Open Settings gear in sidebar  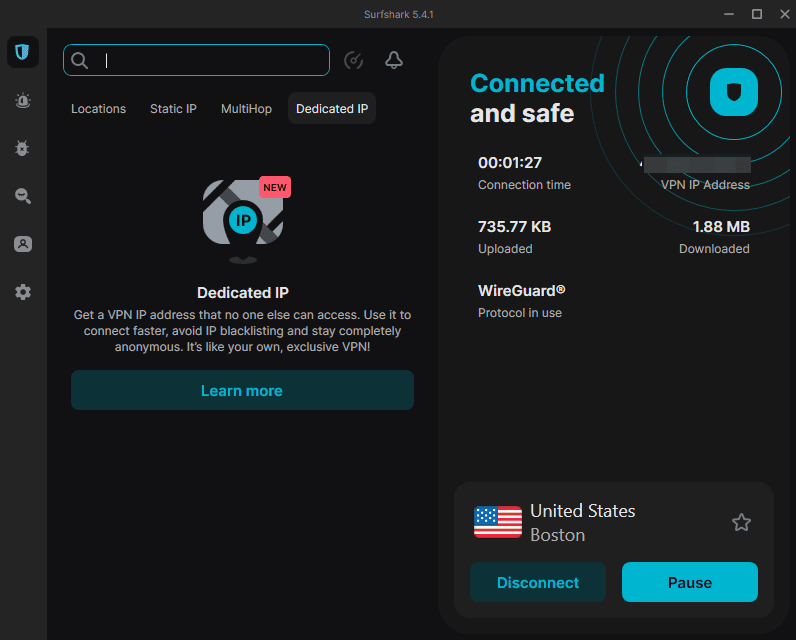(x=22, y=292)
